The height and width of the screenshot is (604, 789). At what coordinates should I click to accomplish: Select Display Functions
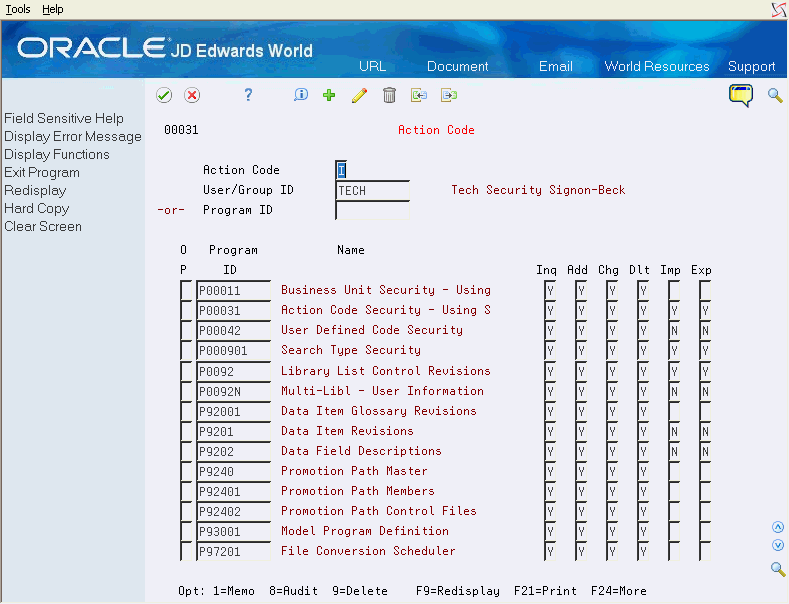57,155
